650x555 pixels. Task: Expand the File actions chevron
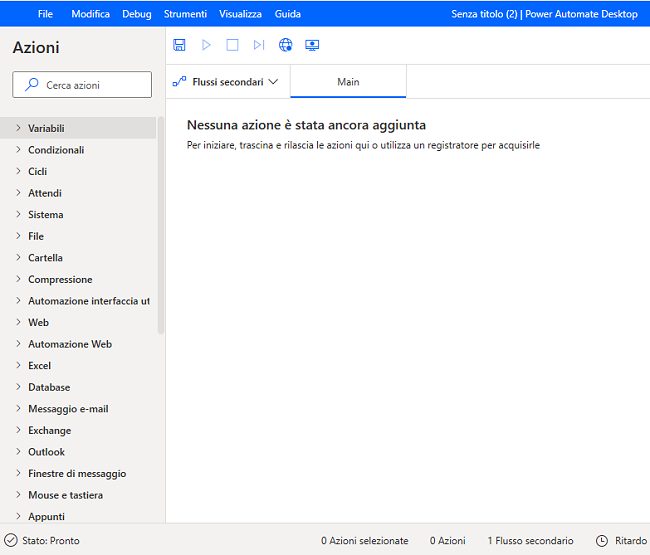[18, 235]
